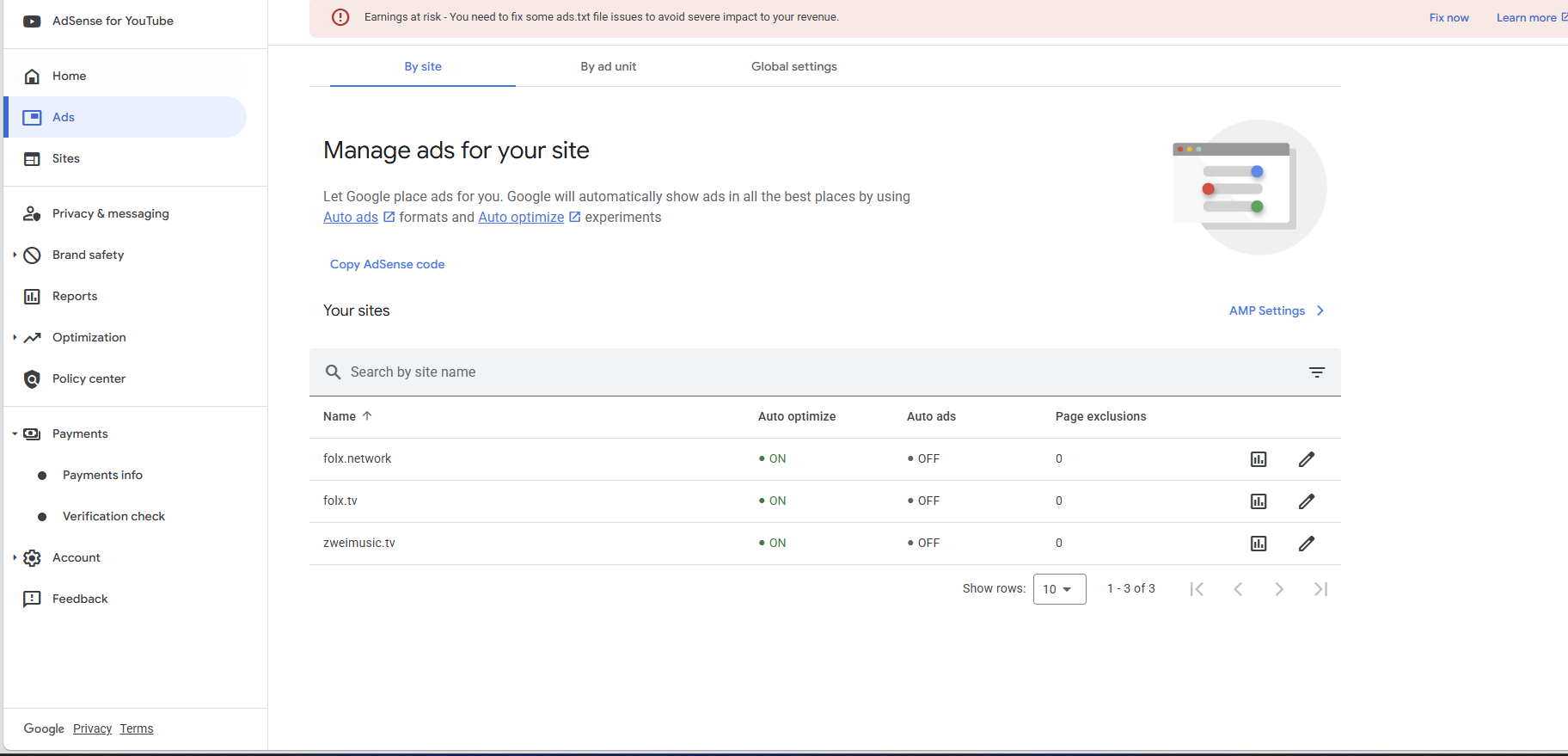The image size is (1568, 756).
Task: Click the Auto ads column header
Action: coord(931,417)
